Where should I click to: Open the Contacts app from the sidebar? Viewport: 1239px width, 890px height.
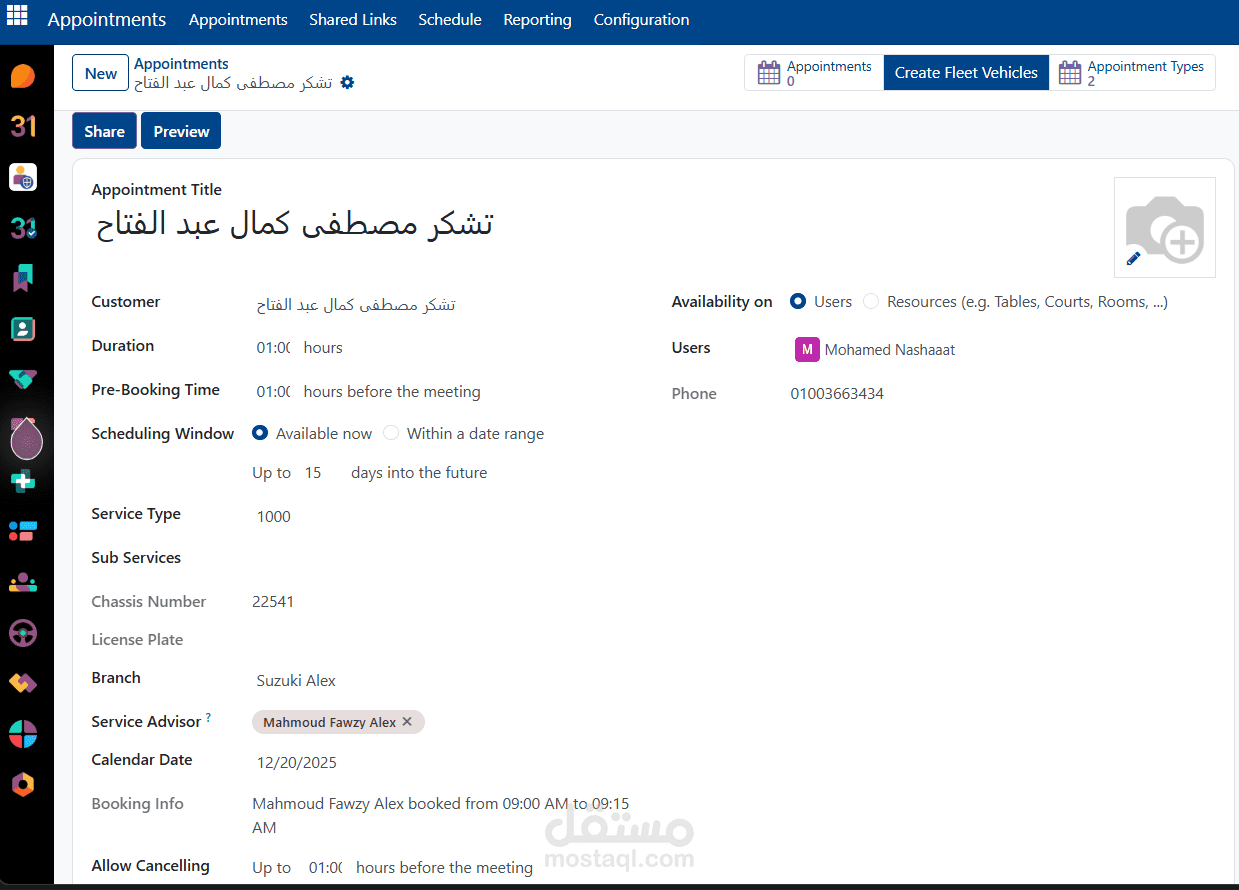coord(22,327)
